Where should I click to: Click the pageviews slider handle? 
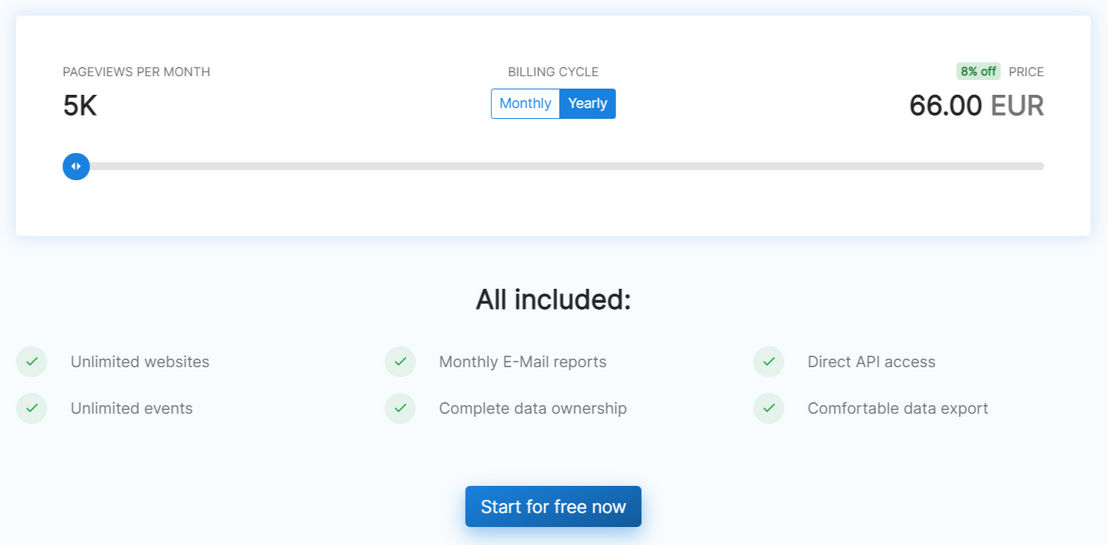pos(76,166)
